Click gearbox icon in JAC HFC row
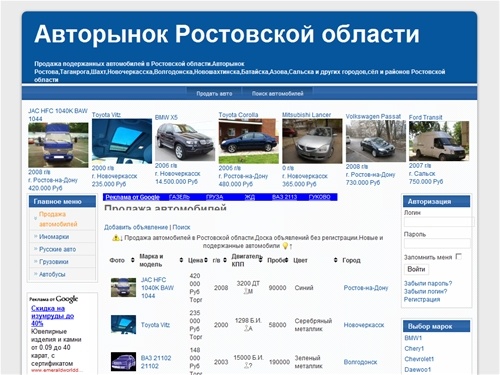The image size is (500, 375). 247,291
